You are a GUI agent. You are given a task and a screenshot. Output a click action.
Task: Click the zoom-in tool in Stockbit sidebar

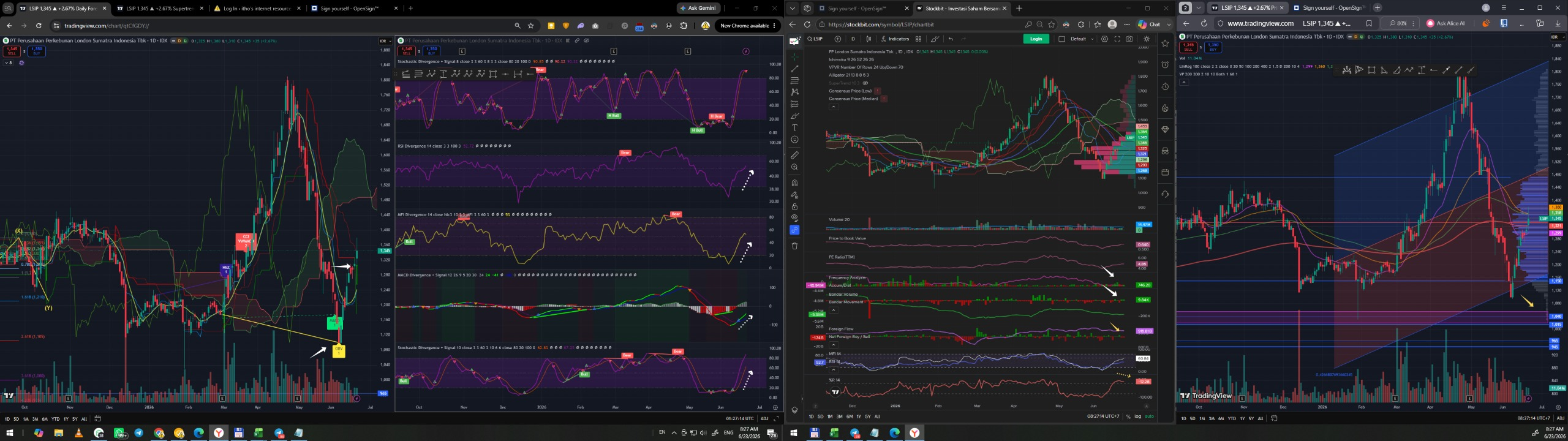794,167
